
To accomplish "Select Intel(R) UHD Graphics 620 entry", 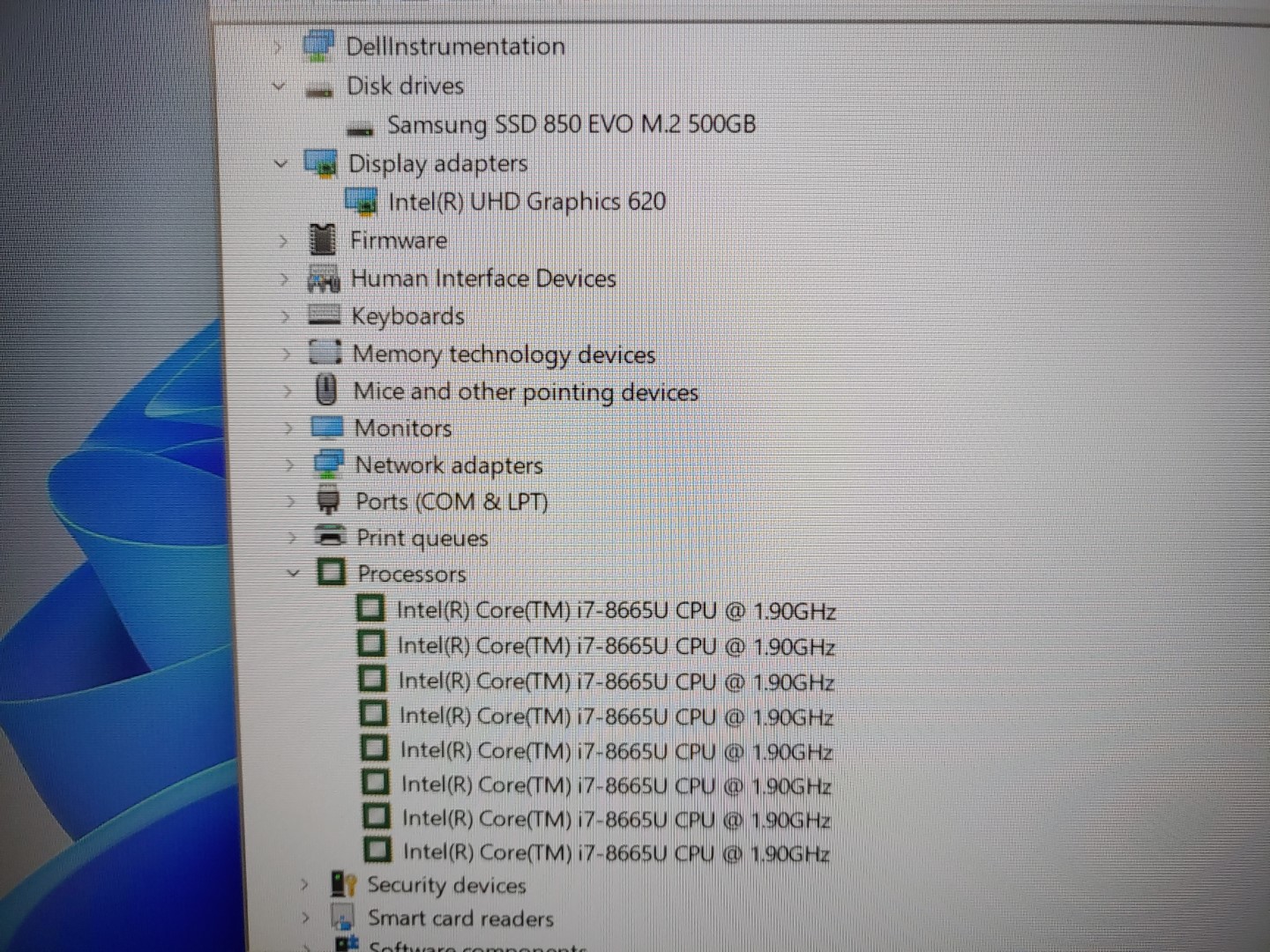I will (x=527, y=202).
